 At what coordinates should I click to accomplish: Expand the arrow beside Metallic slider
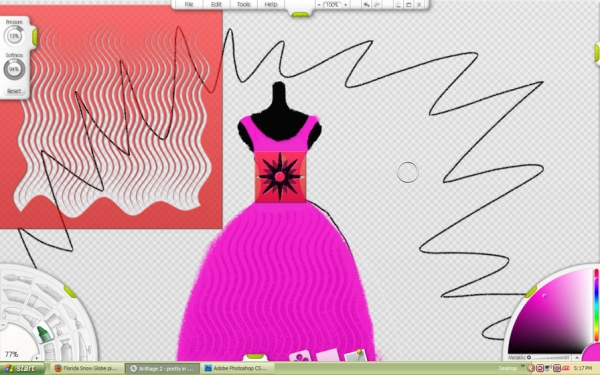(577, 357)
